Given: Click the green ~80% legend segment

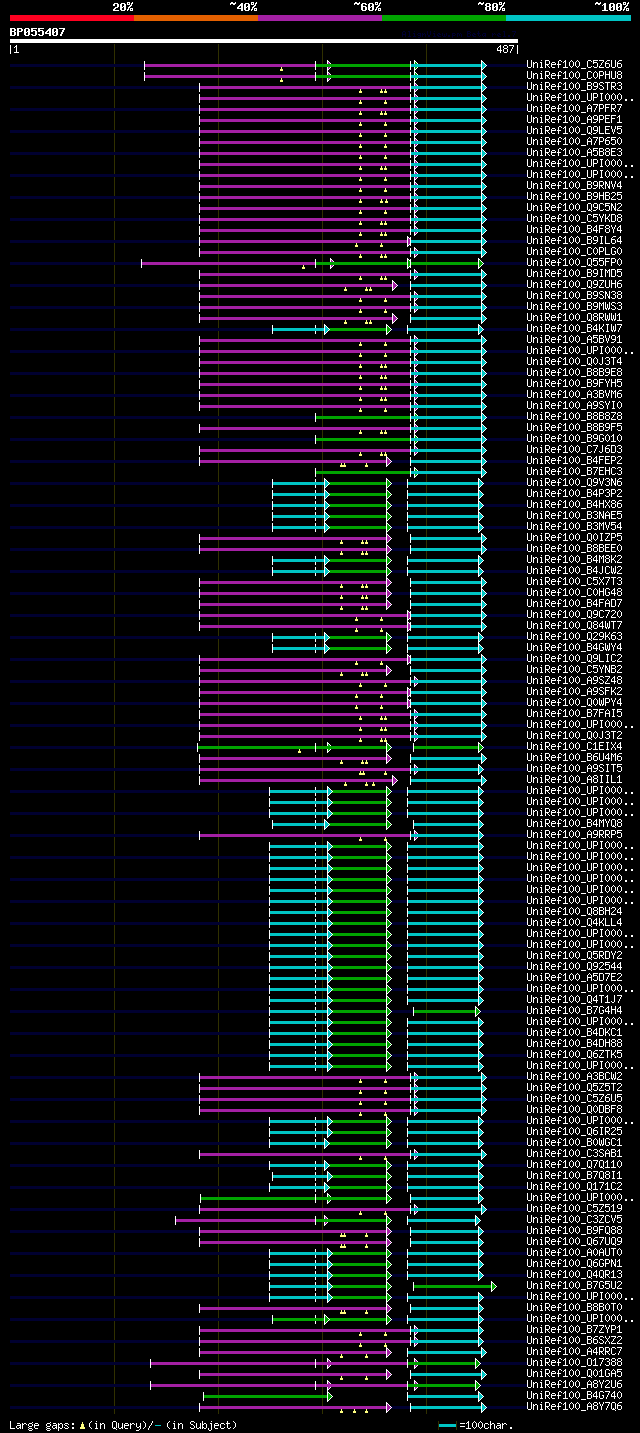Looking at the screenshot, I should click(444, 18).
